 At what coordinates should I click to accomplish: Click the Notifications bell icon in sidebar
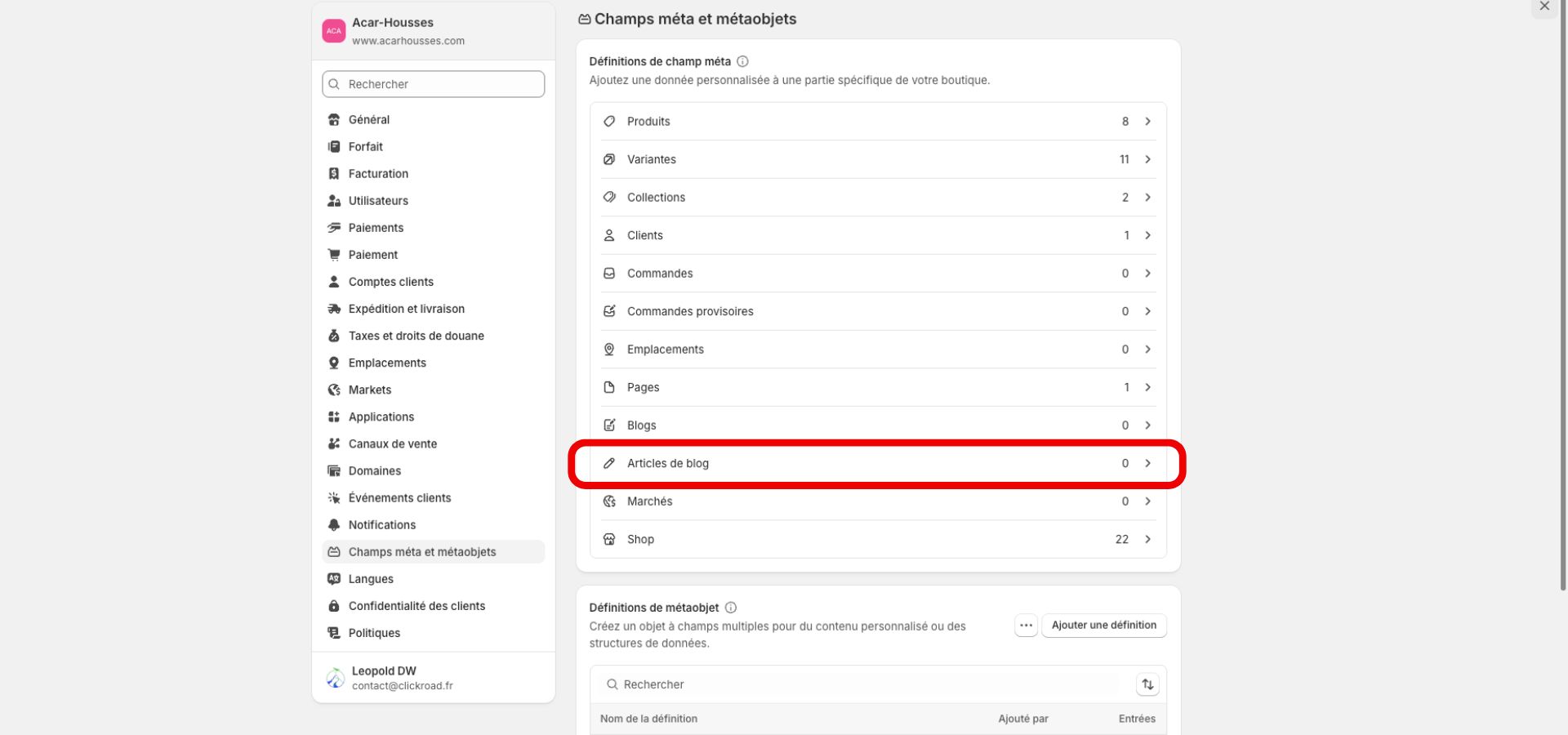[x=334, y=525]
